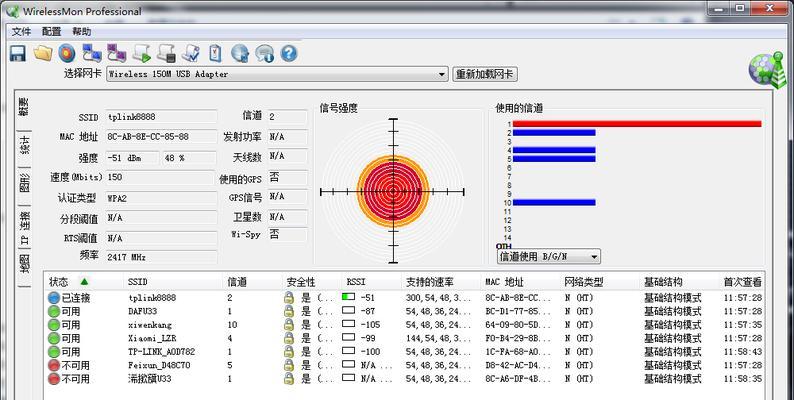Sort by the SSID column header
Image resolution: width=794 pixels, height=400 pixels.
(x=138, y=282)
